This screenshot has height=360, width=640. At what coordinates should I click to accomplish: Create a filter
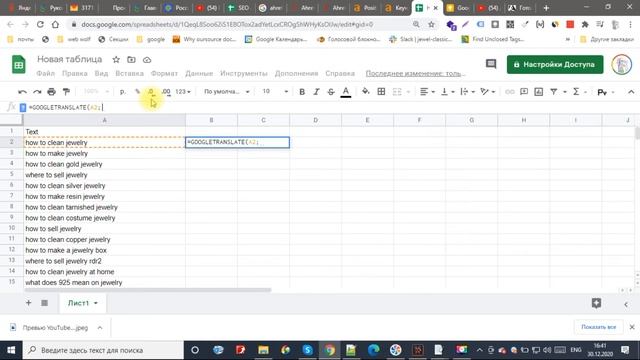[x=554, y=92]
